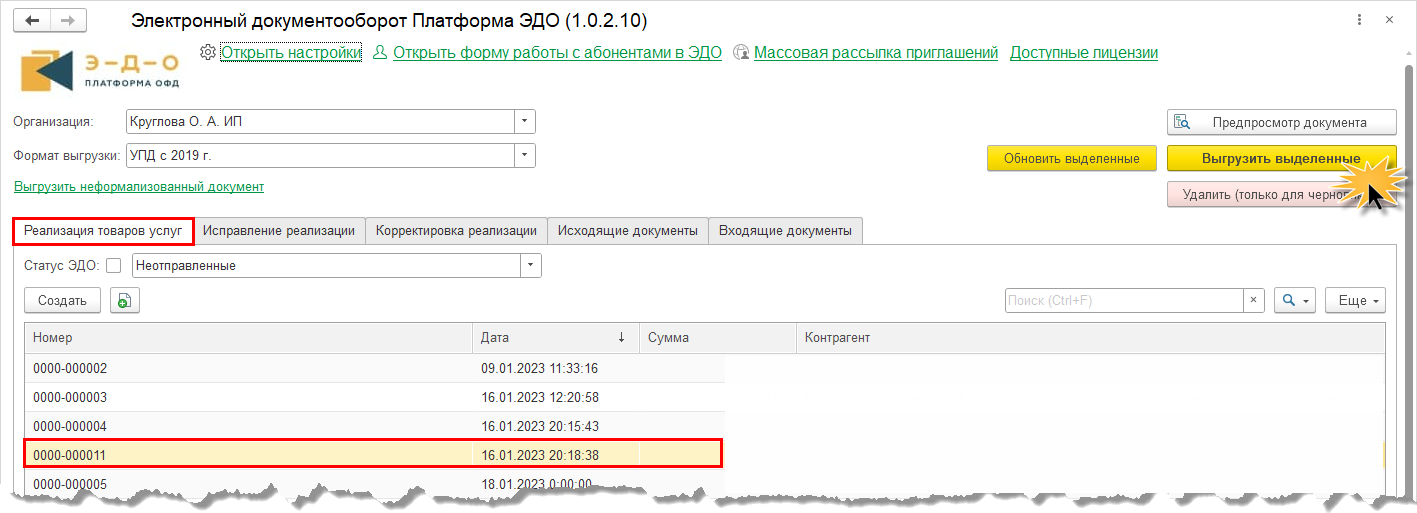Click the person icon beside abonents link

point(380,53)
